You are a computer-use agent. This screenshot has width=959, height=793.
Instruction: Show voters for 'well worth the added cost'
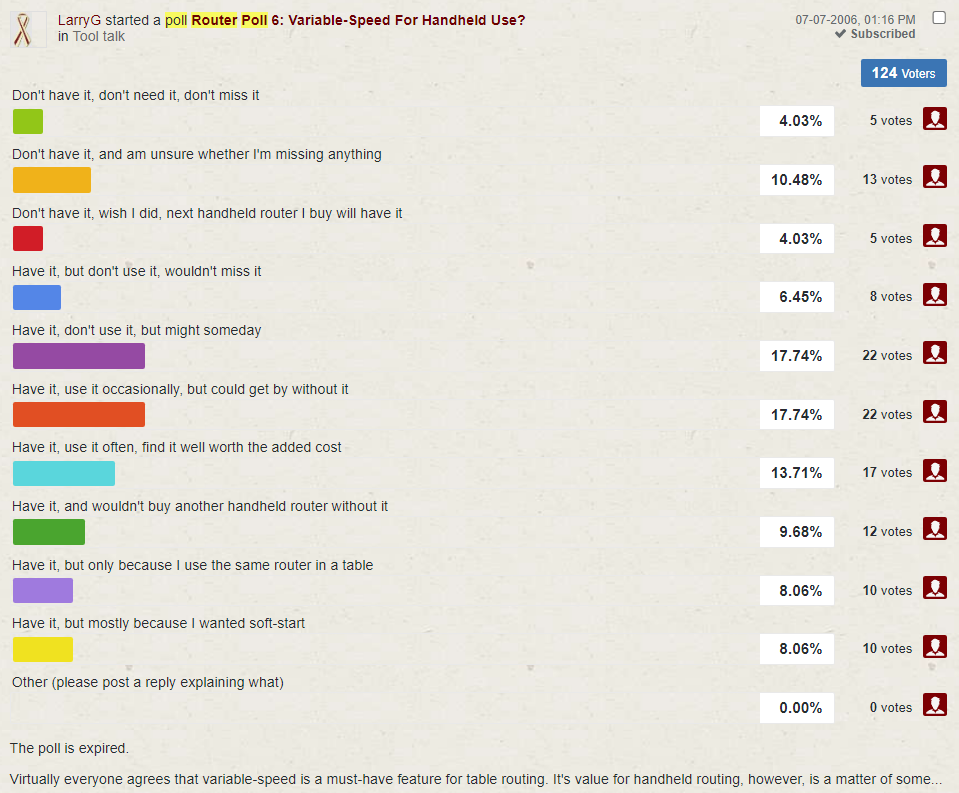tap(934, 471)
